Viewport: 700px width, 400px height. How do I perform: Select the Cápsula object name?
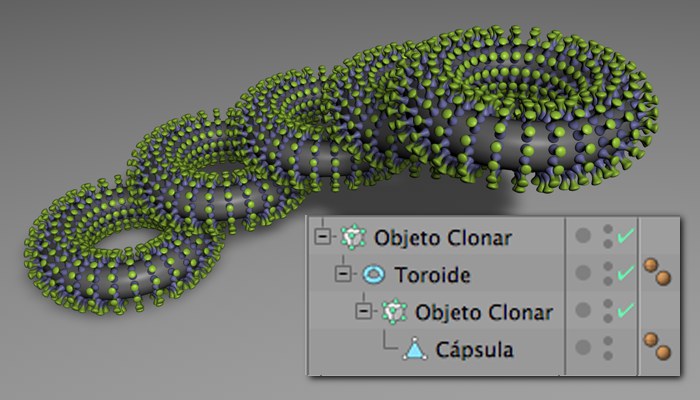(x=474, y=350)
